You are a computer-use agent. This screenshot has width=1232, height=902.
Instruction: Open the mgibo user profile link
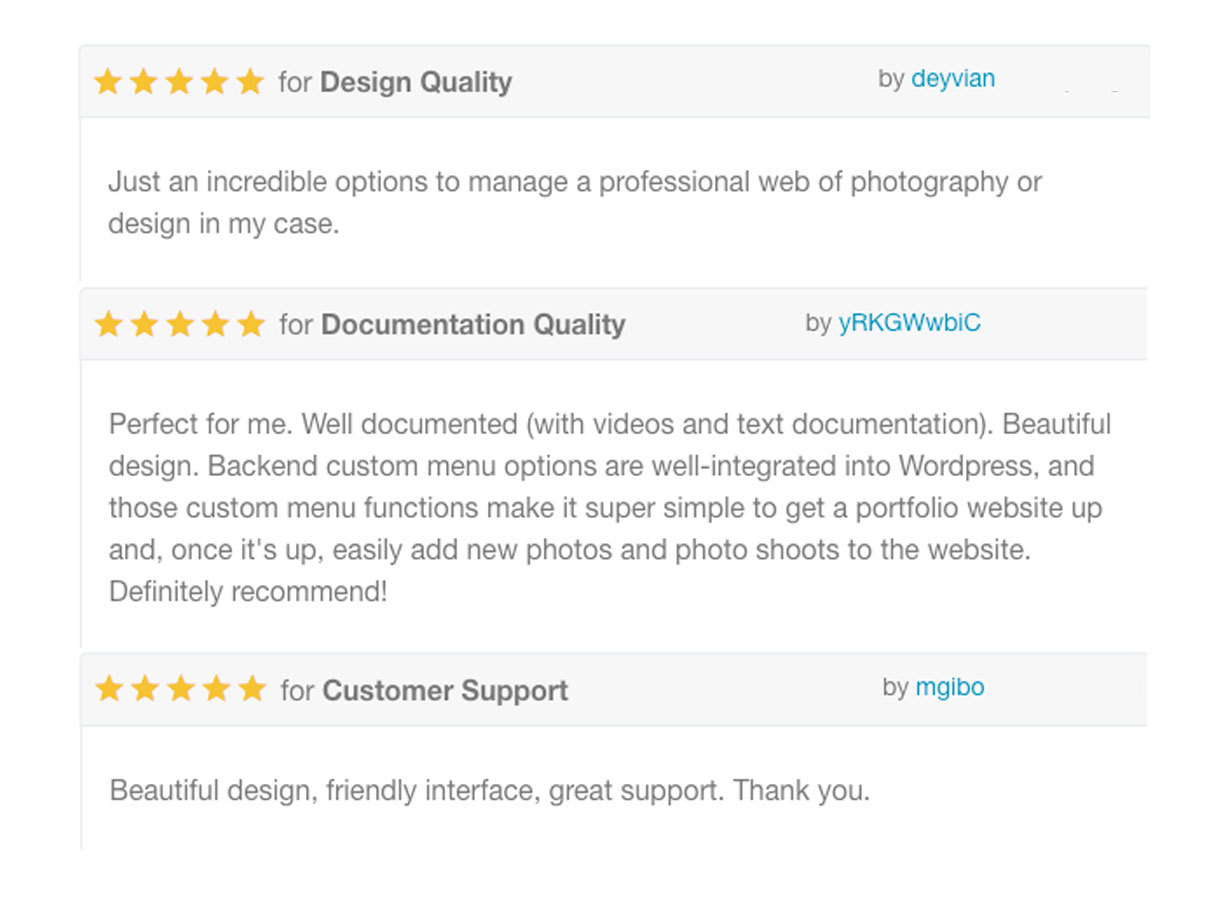[950, 688]
